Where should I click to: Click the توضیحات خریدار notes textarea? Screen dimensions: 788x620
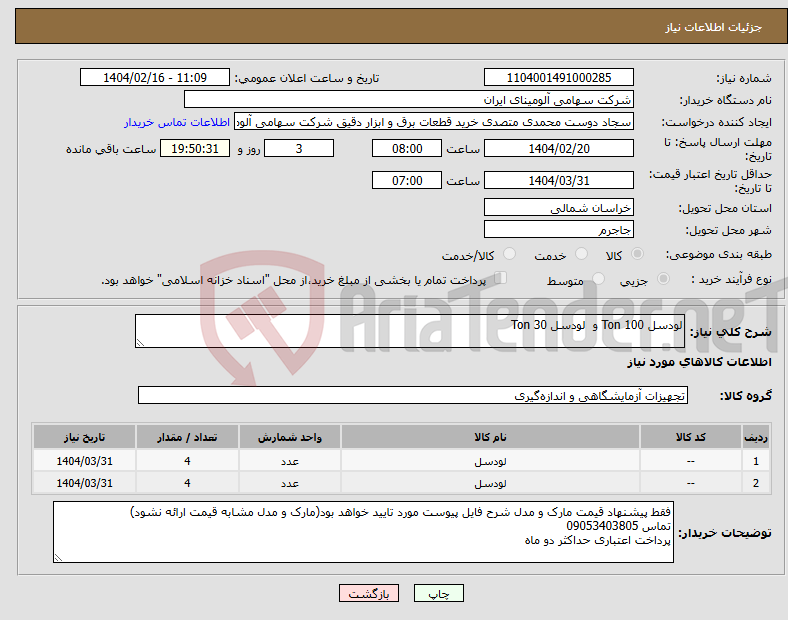pyautogui.click(x=363, y=532)
